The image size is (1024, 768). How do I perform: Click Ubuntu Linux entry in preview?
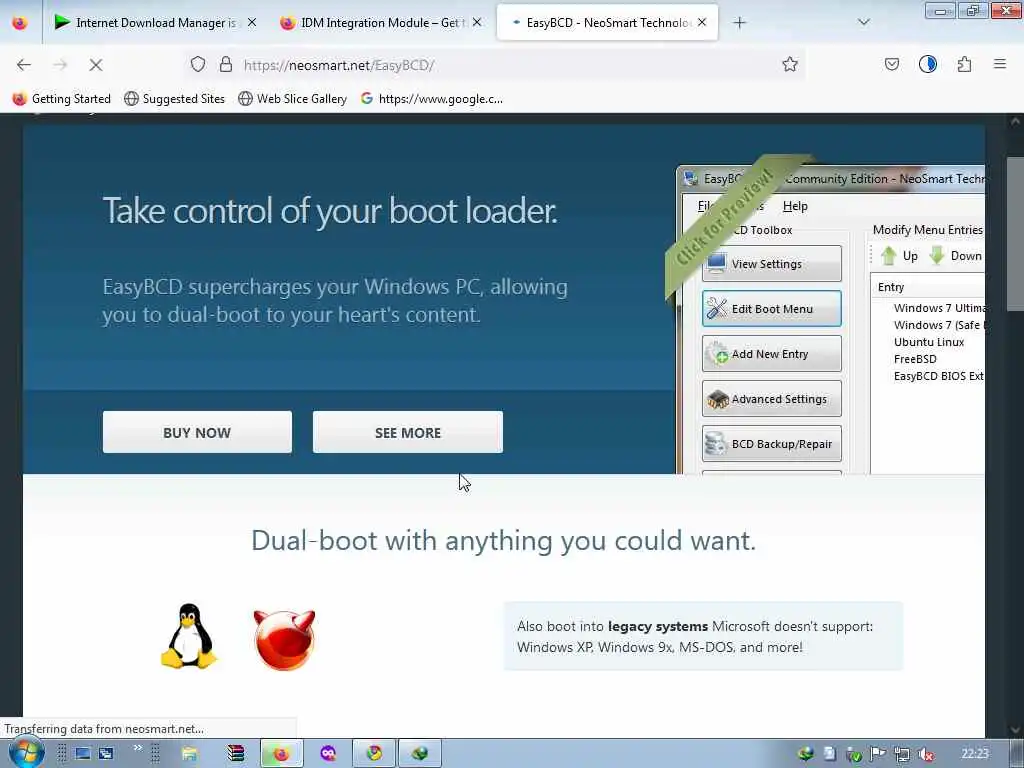929,342
